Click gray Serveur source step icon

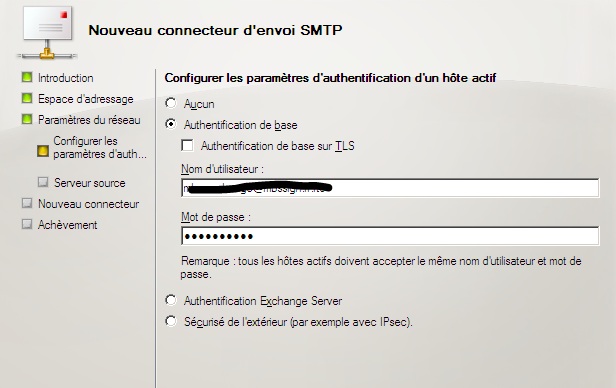click(43, 182)
